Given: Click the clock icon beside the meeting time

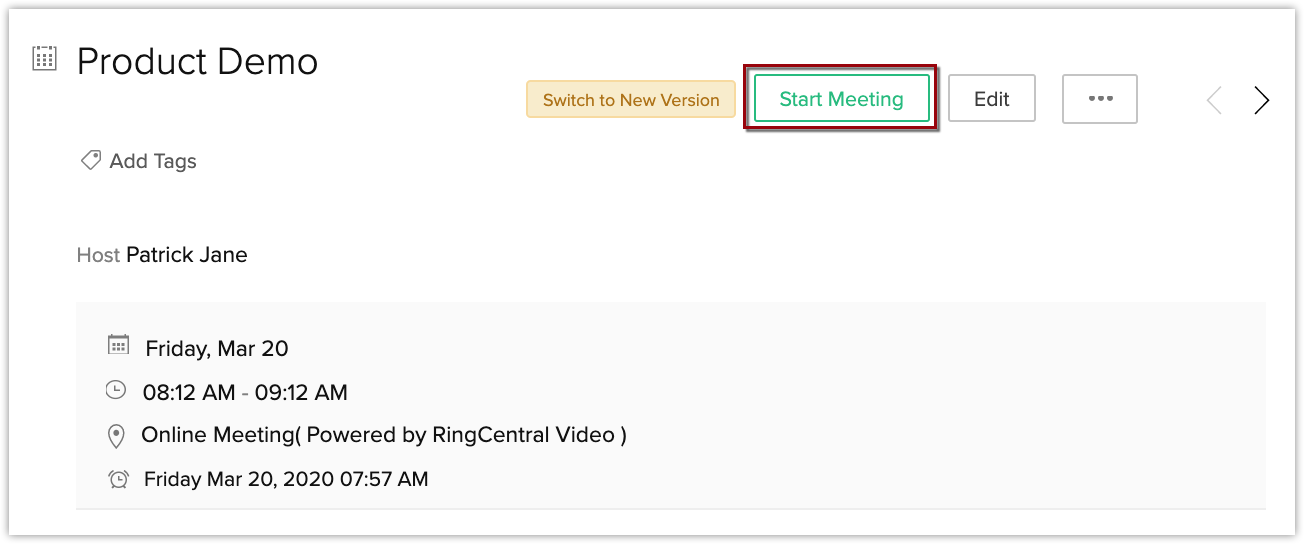Looking at the screenshot, I should pyautogui.click(x=117, y=390).
